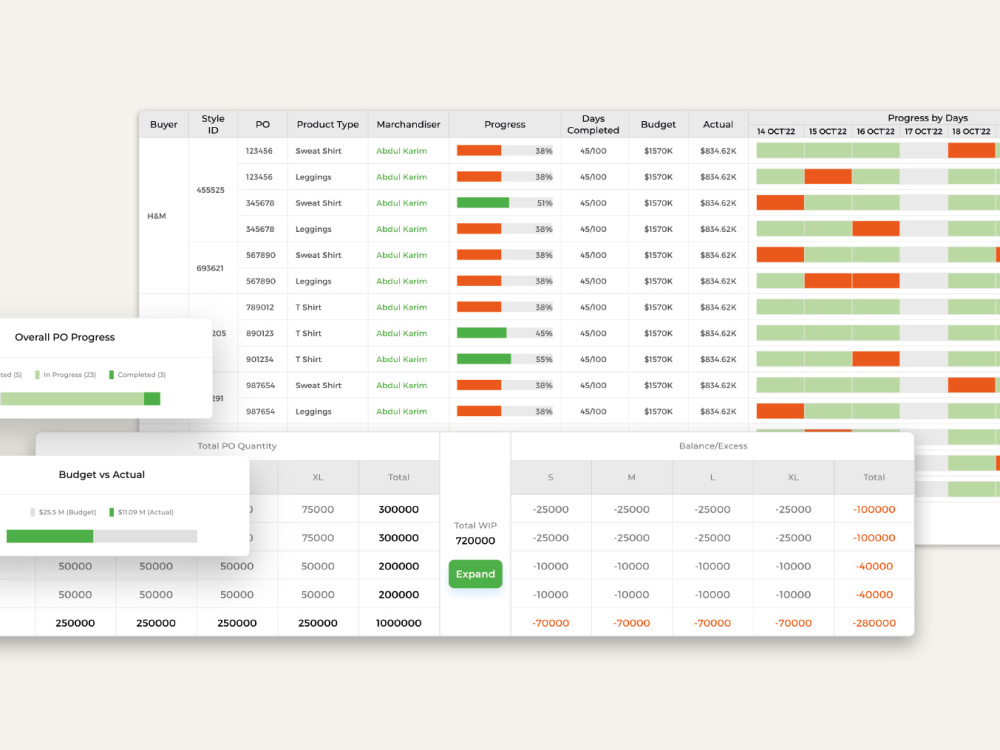Click the S column header under Balance/Excess
The width and height of the screenshot is (1000, 750).
550,477
